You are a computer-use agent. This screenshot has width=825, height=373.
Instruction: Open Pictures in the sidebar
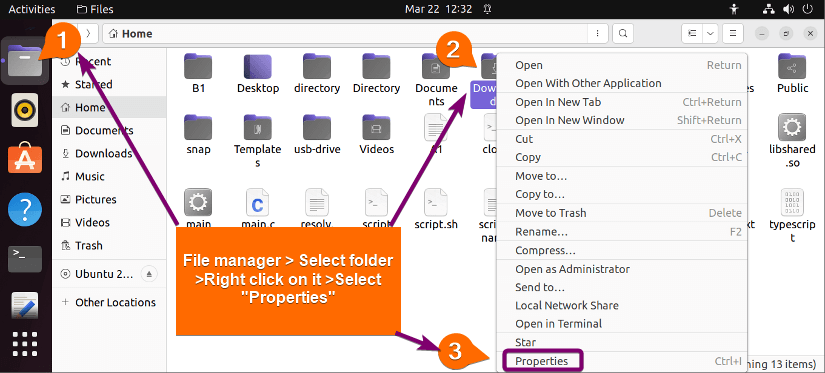(x=110, y=199)
